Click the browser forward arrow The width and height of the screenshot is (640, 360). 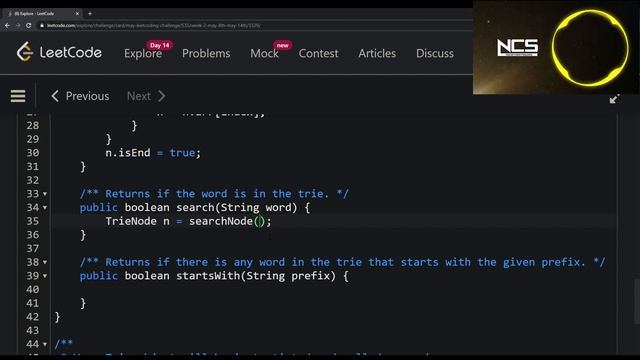18,25
